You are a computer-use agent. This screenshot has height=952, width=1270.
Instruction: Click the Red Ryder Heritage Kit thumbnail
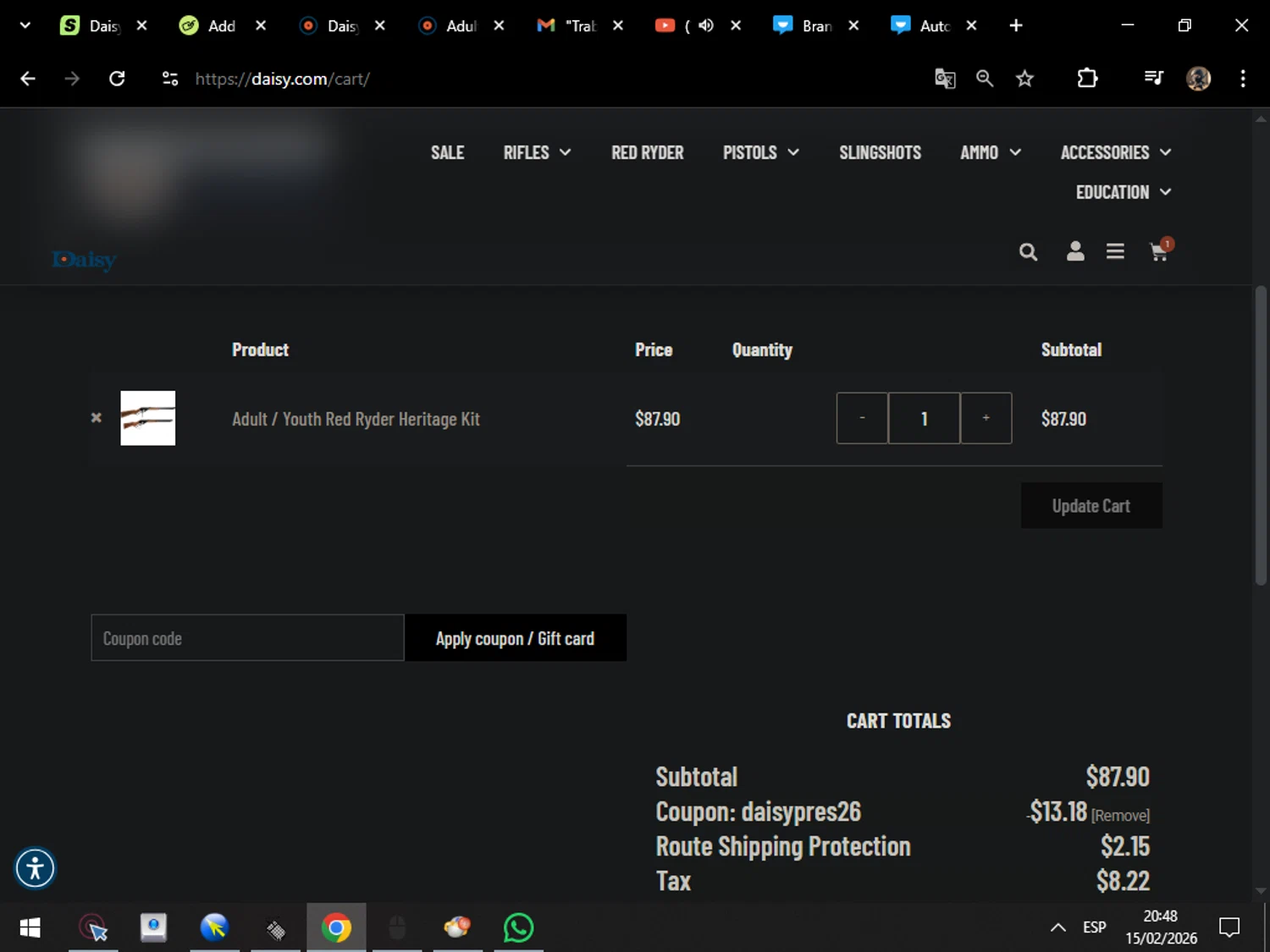click(x=148, y=418)
